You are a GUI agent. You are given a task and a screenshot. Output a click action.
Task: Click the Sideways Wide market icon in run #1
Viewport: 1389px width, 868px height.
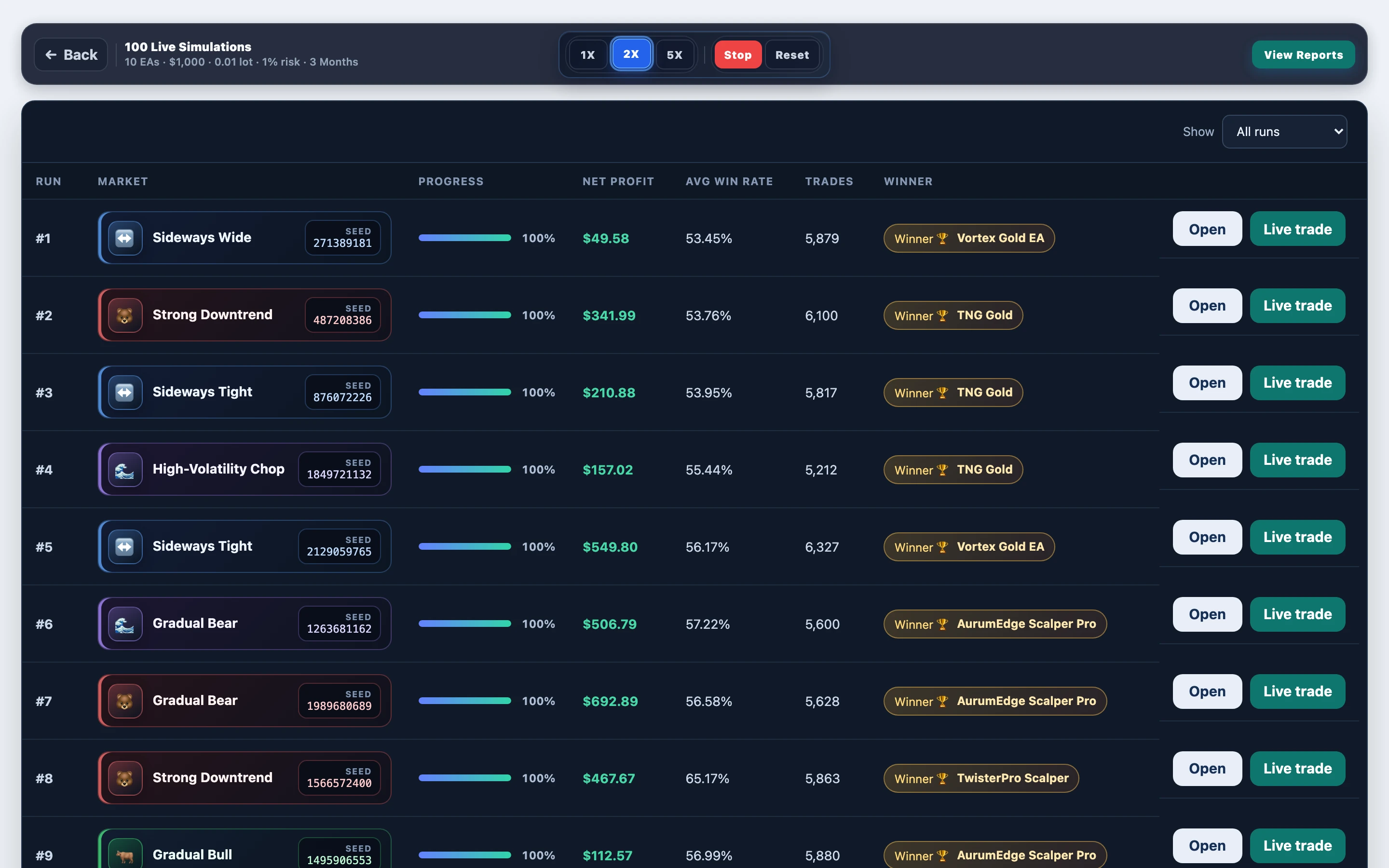[124, 238]
